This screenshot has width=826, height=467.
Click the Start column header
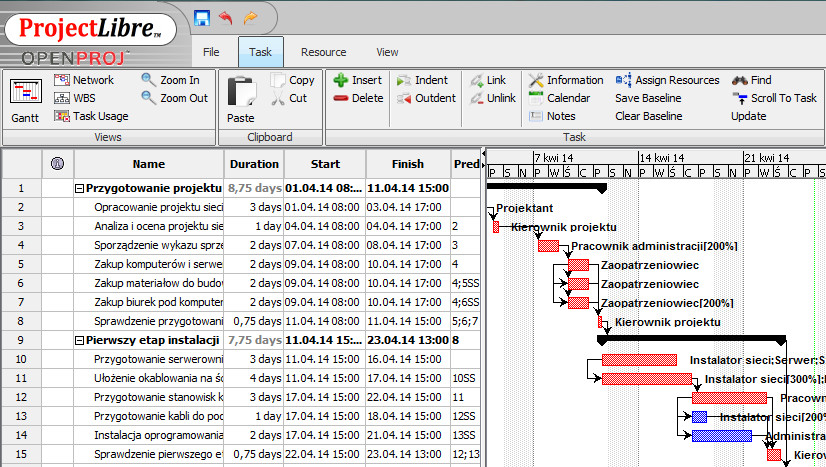pyautogui.click(x=325, y=164)
